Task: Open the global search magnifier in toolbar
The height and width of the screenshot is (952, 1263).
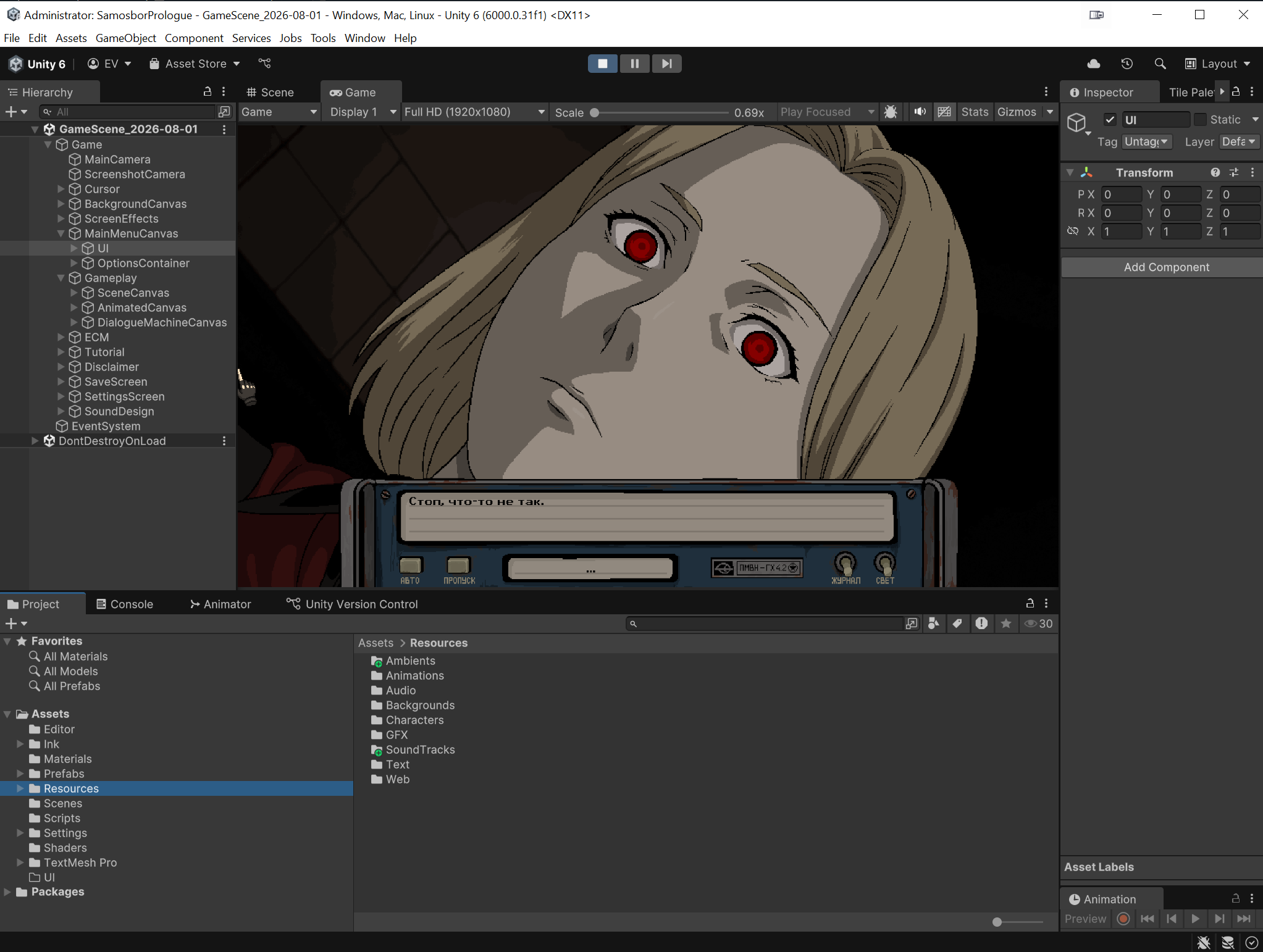Action: (1160, 64)
